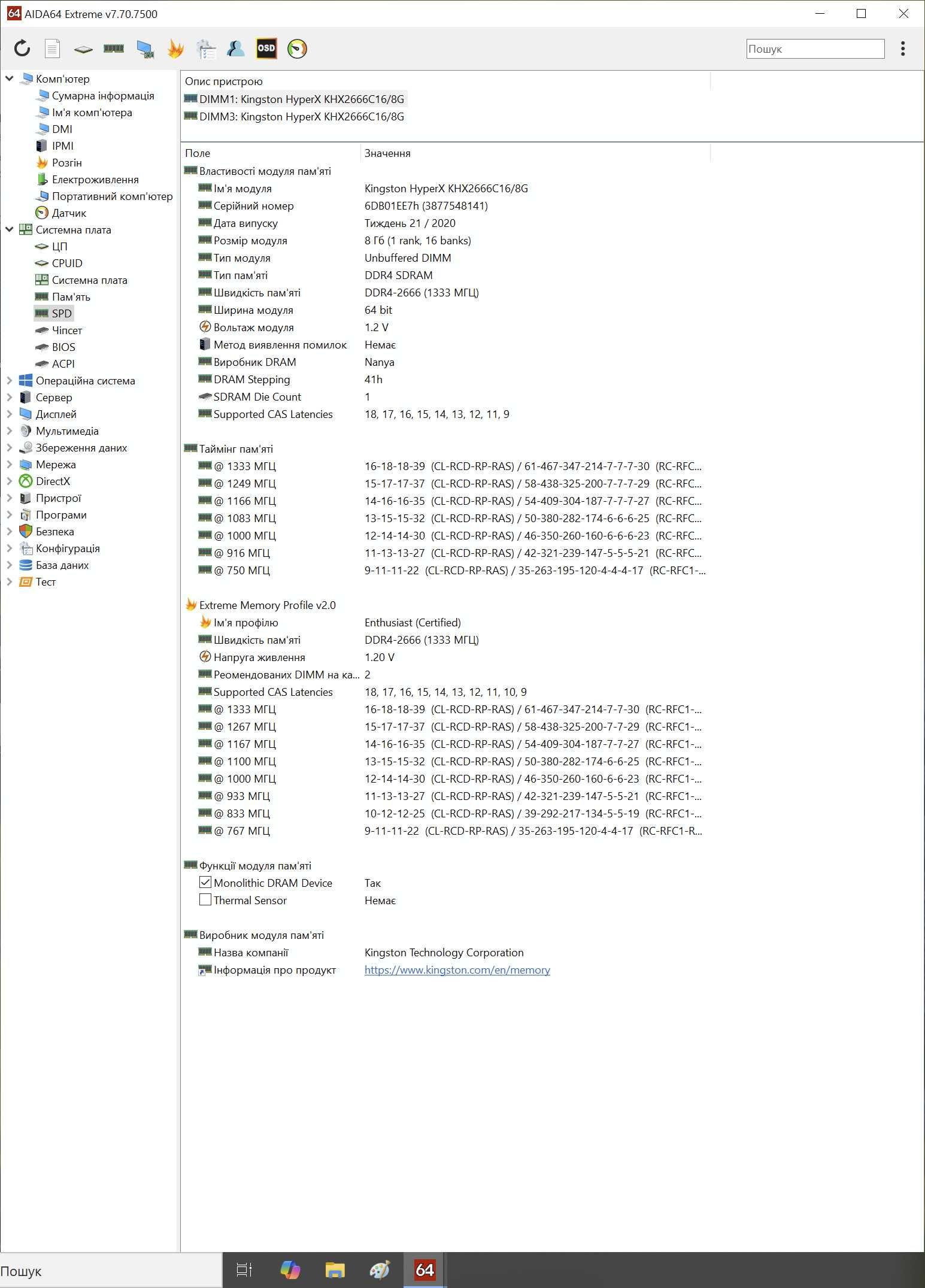Click the motherboard chip toolbar icon
925x1288 pixels.
click(x=83, y=49)
